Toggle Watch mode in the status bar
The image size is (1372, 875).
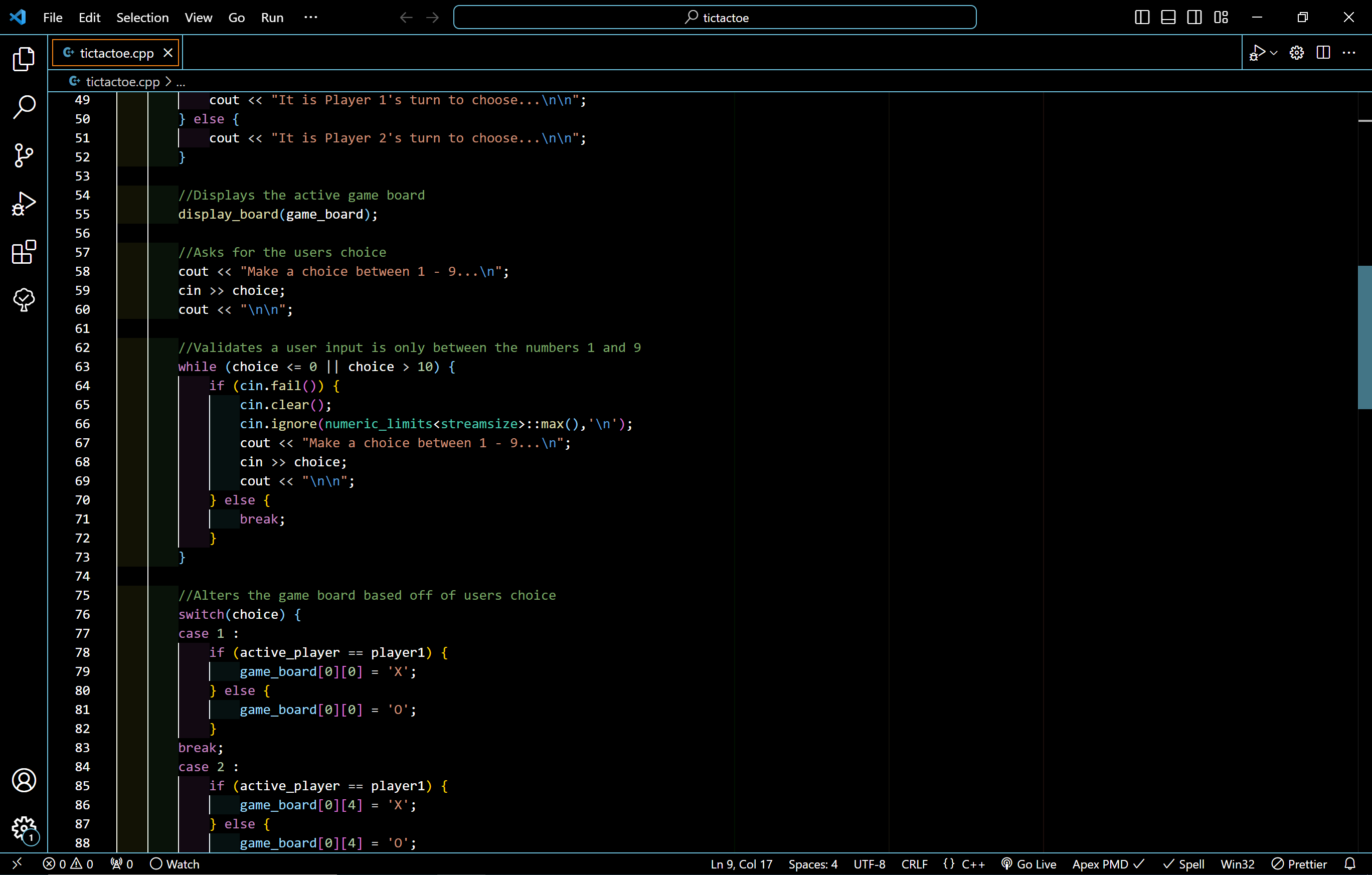[x=175, y=863]
